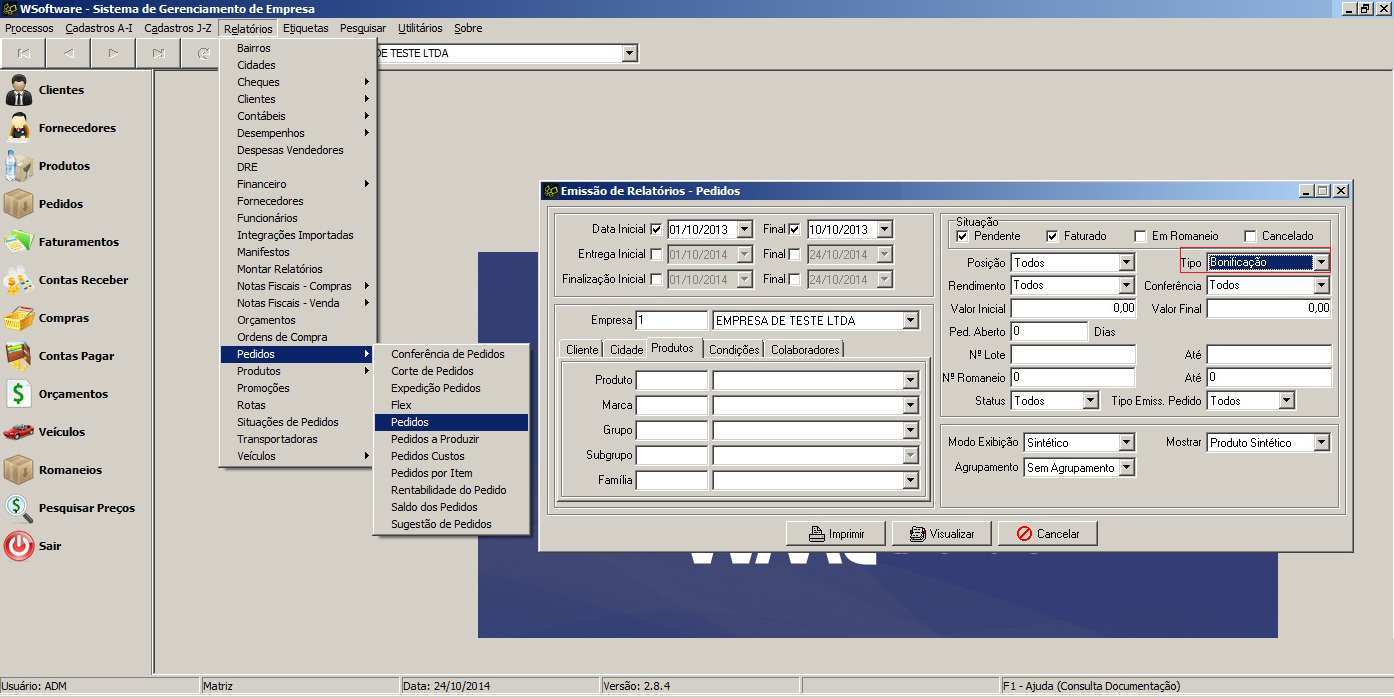
Task: Click the Nº Lote input field
Action: pos(1073,355)
